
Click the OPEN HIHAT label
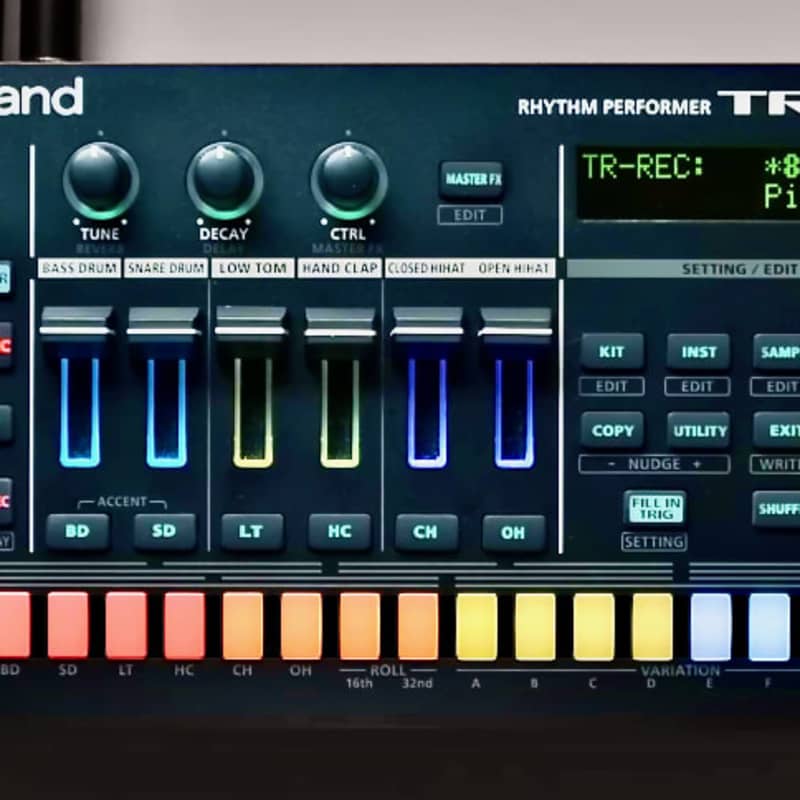[513, 268]
